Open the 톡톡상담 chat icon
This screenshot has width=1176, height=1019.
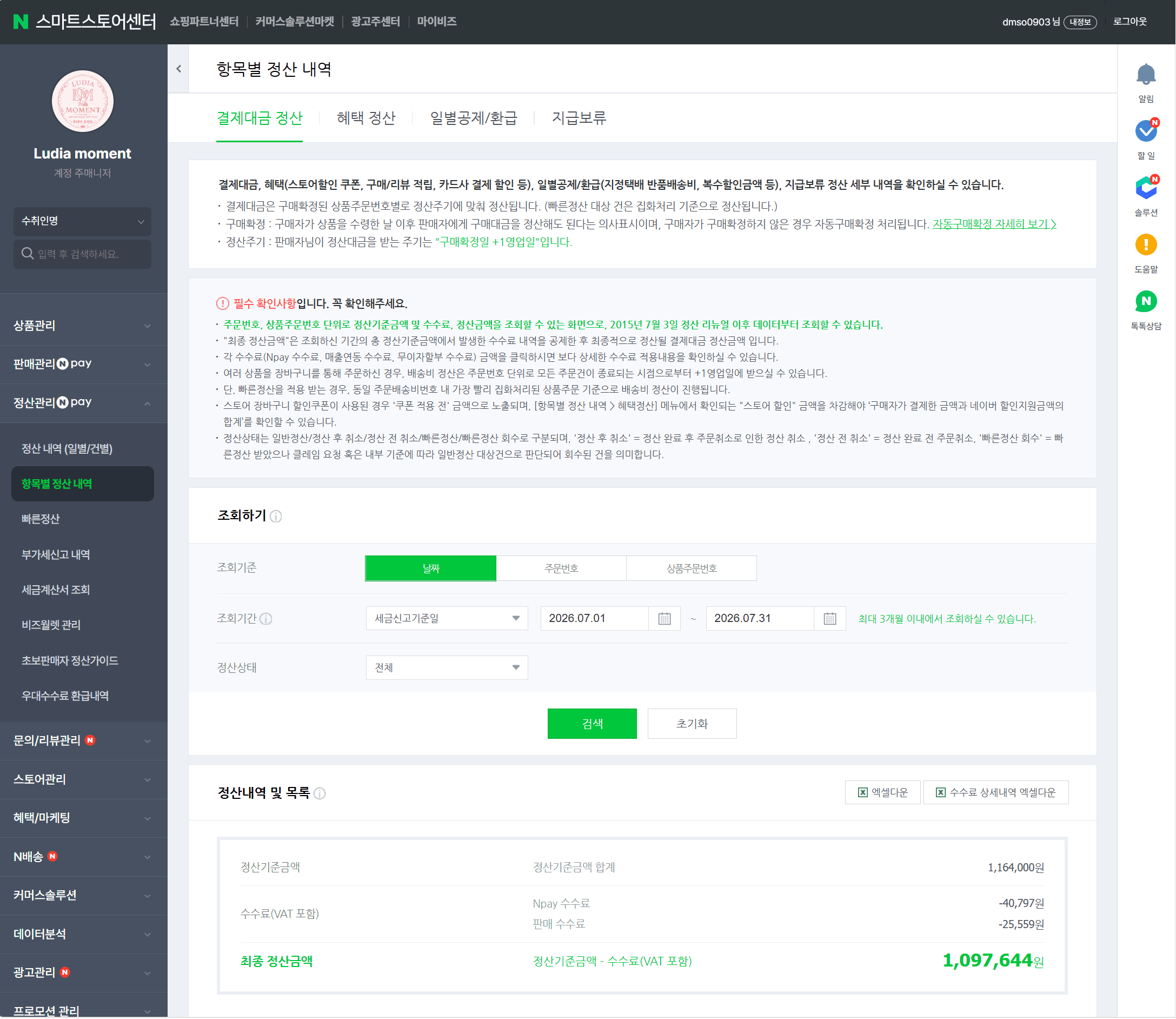[1146, 301]
